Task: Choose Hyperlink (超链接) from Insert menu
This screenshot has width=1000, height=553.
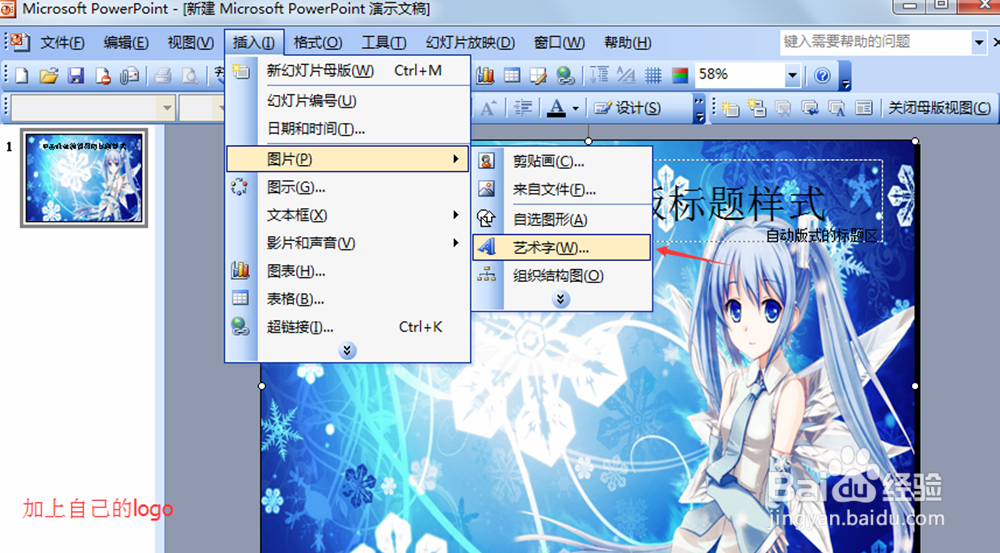Action: [x=348, y=327]
